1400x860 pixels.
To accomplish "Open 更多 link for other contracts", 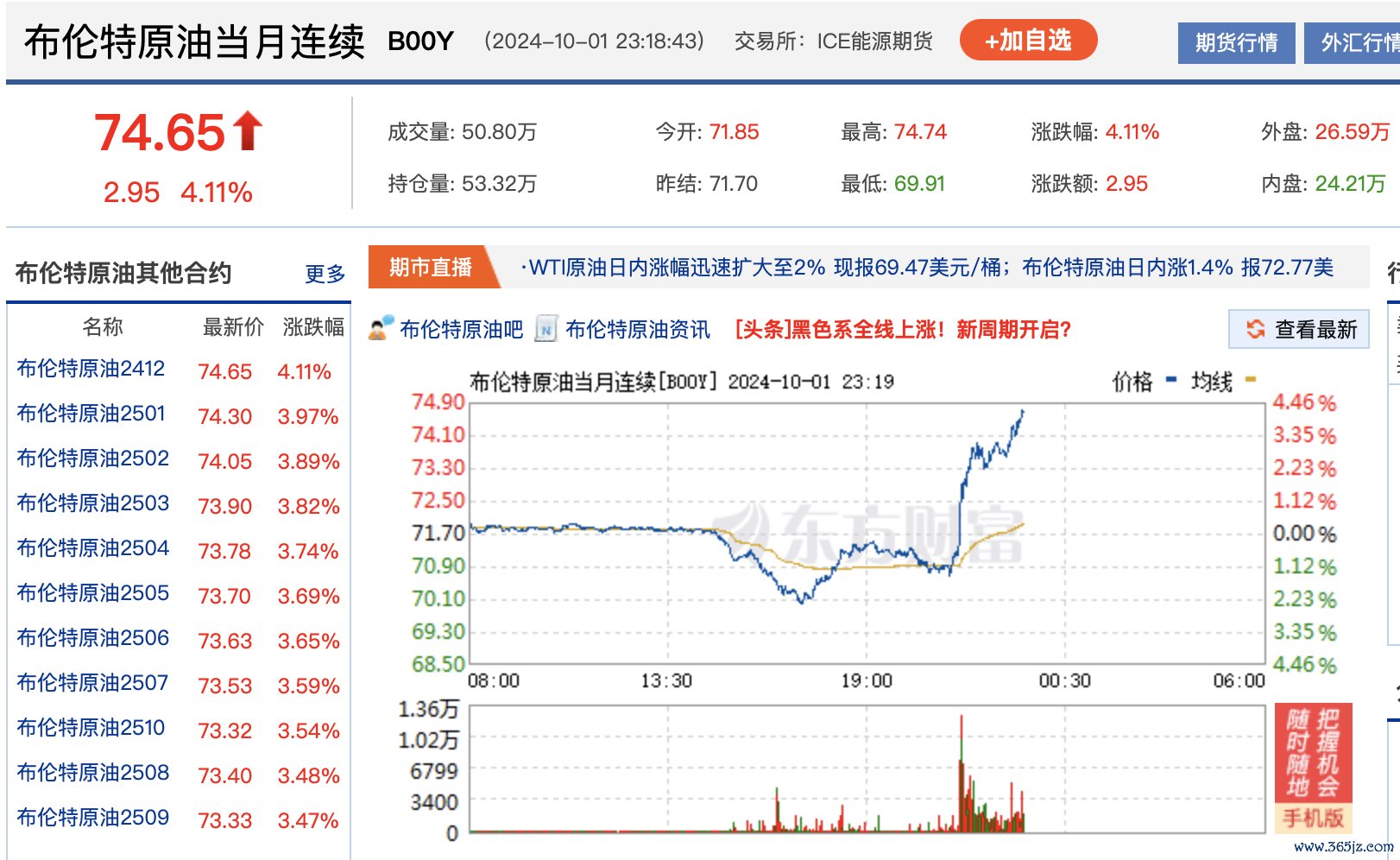I will tap(325, 274).
